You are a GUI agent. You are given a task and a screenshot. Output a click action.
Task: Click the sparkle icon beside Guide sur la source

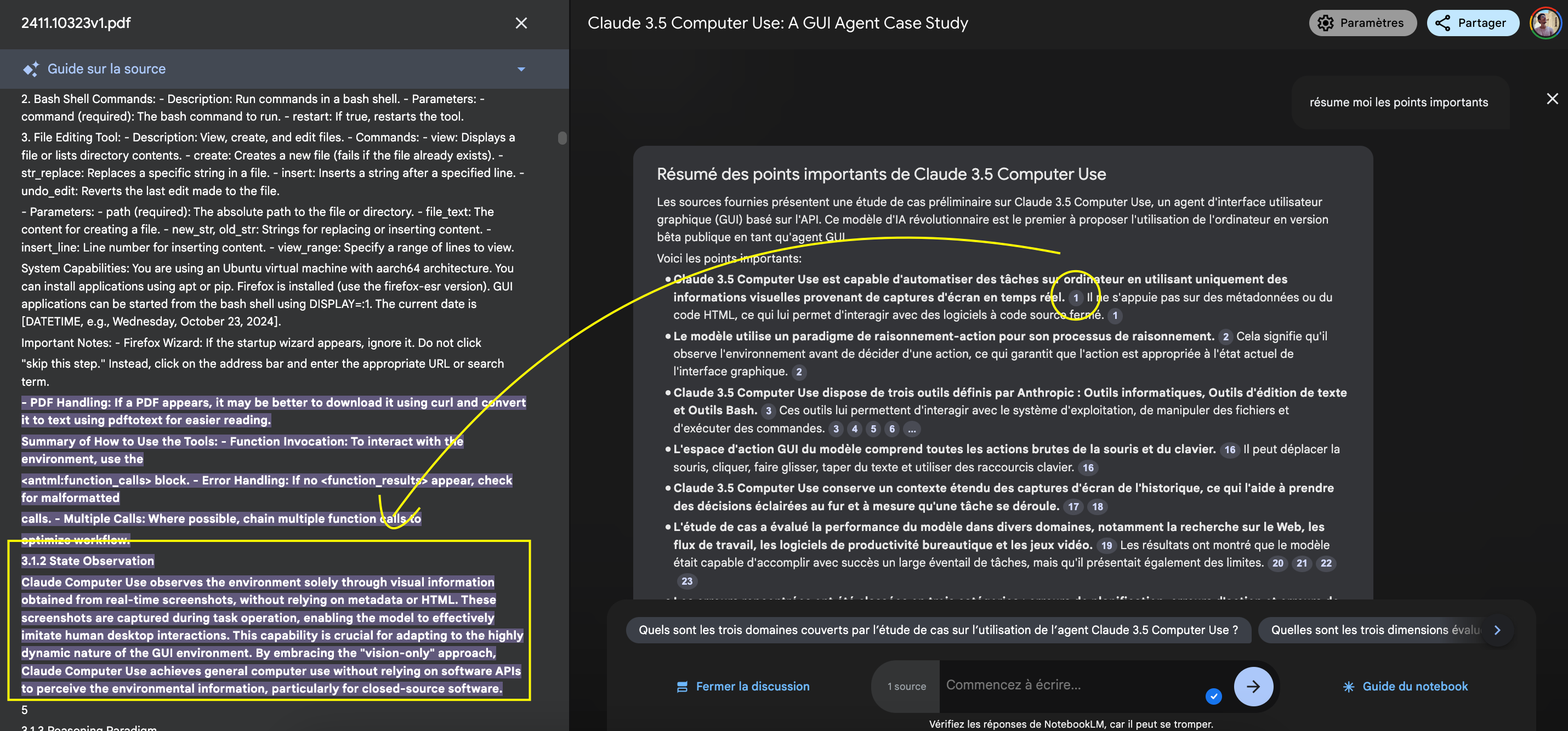click(x=31, y=68)
